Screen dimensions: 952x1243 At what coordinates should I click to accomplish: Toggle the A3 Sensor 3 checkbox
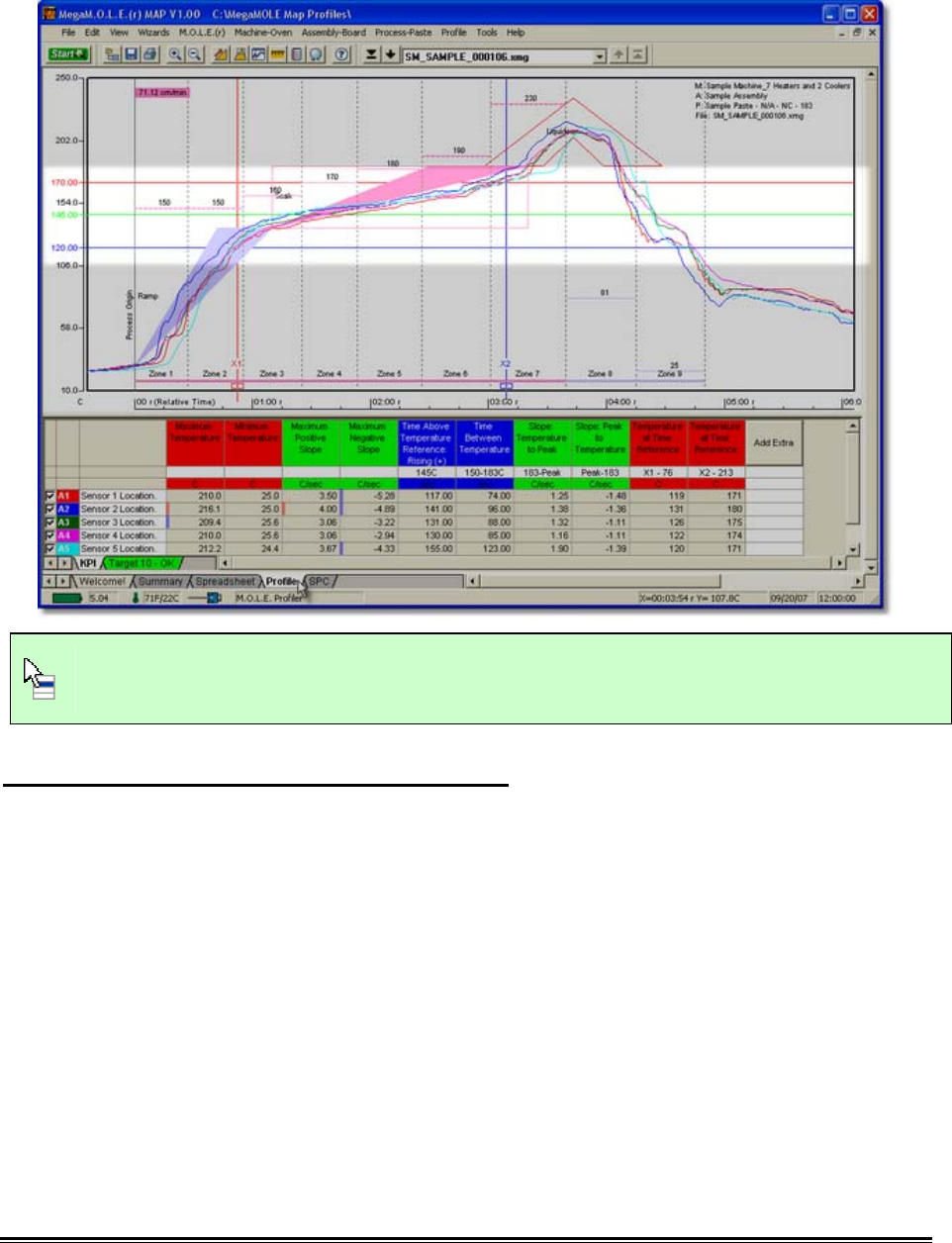[50, 522]
